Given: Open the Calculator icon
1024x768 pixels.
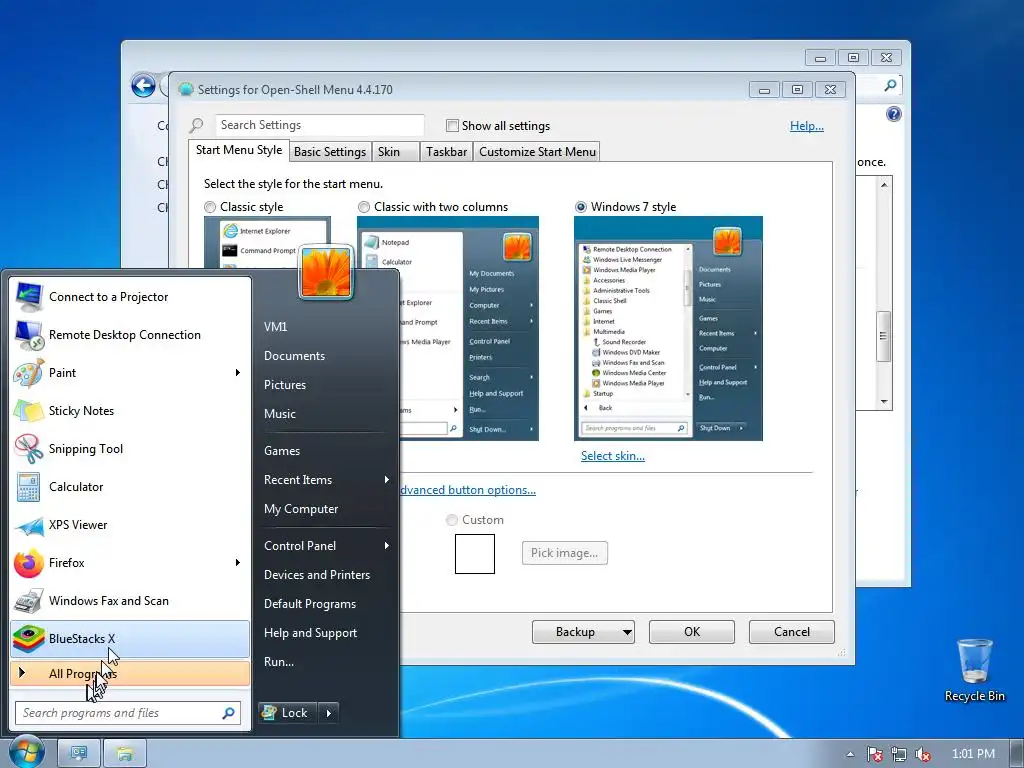Looking at the screenshot, I should (x=29, y=487).
